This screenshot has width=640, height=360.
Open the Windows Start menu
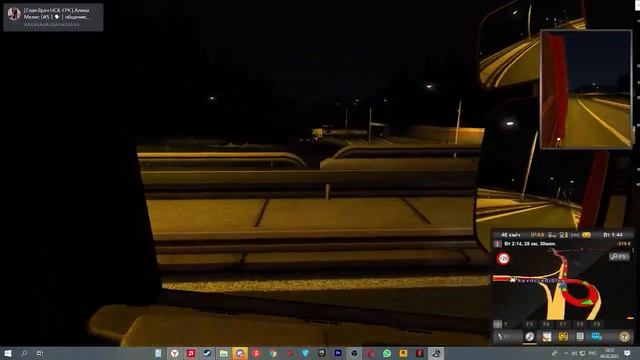tap(8, 353)
